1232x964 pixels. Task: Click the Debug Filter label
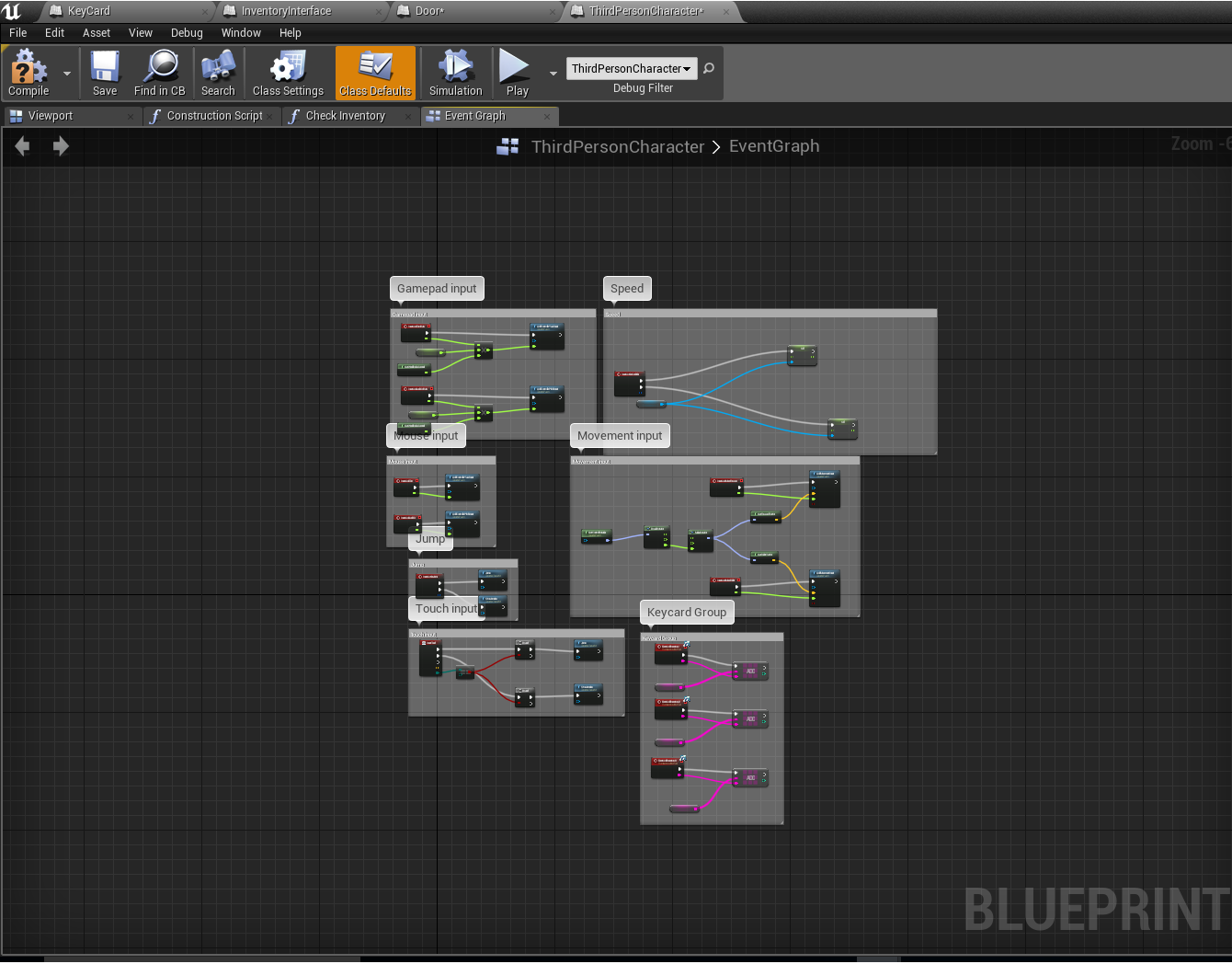[643, 88]
